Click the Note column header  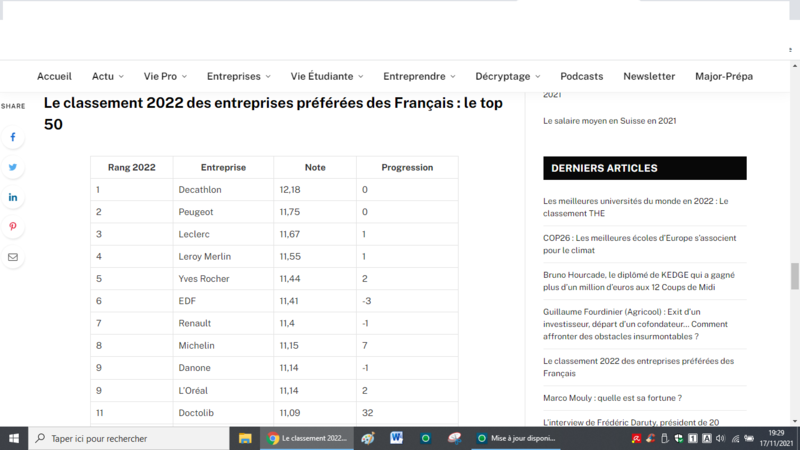click(315, 167)
